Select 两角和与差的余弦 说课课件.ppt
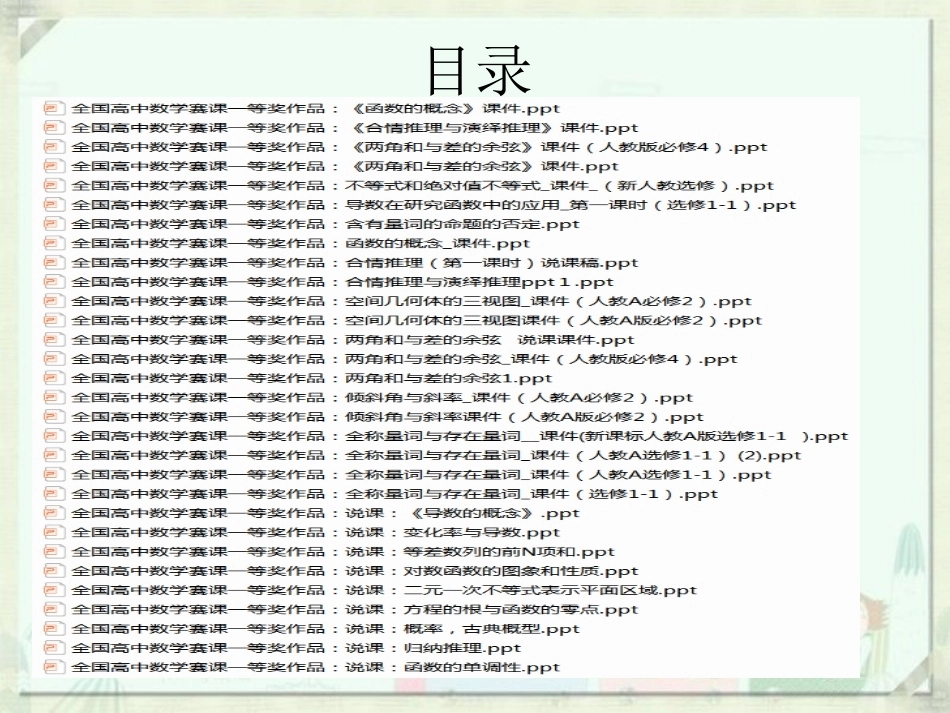950x713 pixels. [353, 340]
